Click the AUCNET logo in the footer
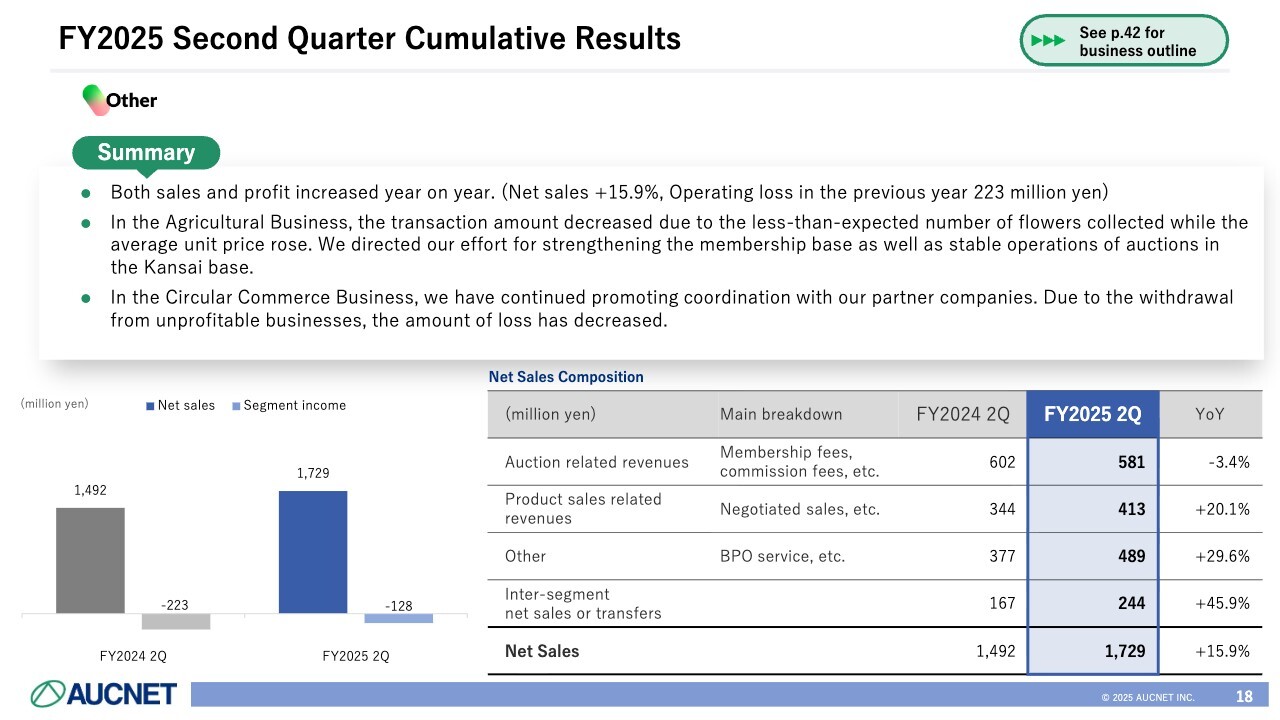Viewport: 1280px width, 720px height. click(104, 693)
